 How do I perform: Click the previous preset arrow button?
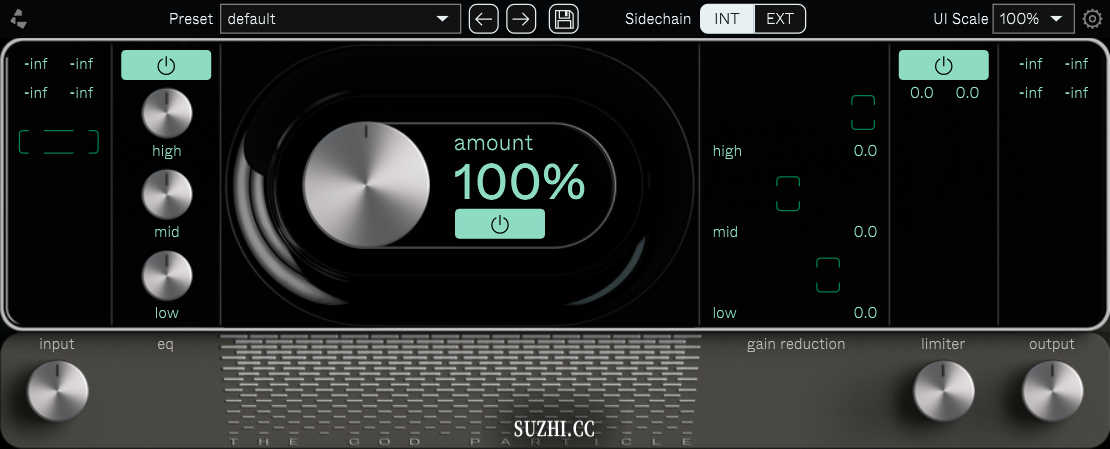(x=483, y=19)
